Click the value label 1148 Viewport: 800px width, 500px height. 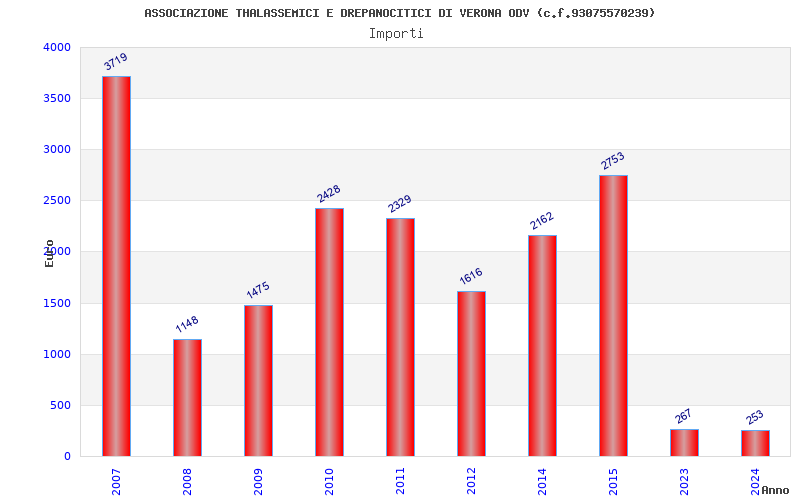click(x=187, y=324)
